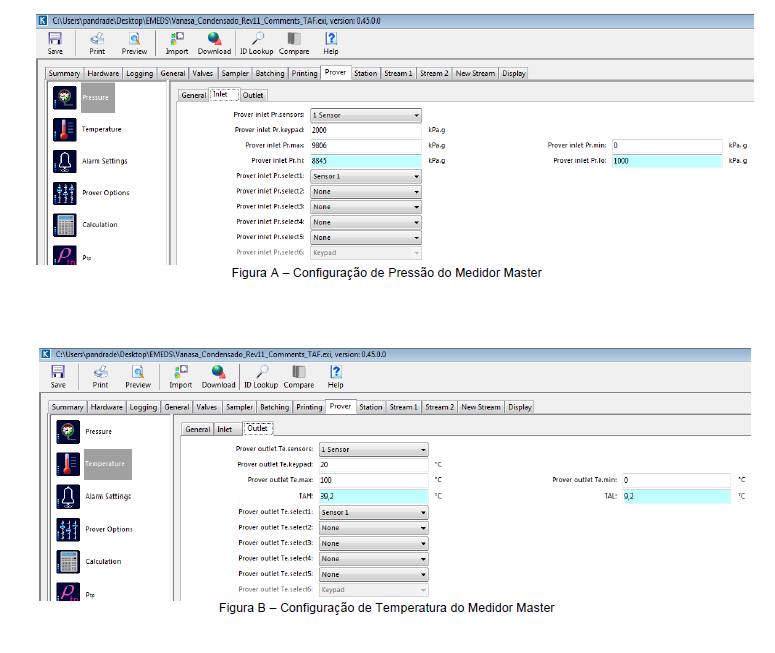Expand Prover outlet Te.select1 dropdown
Viewport: 775px width, 653px height.
(374, 513)
